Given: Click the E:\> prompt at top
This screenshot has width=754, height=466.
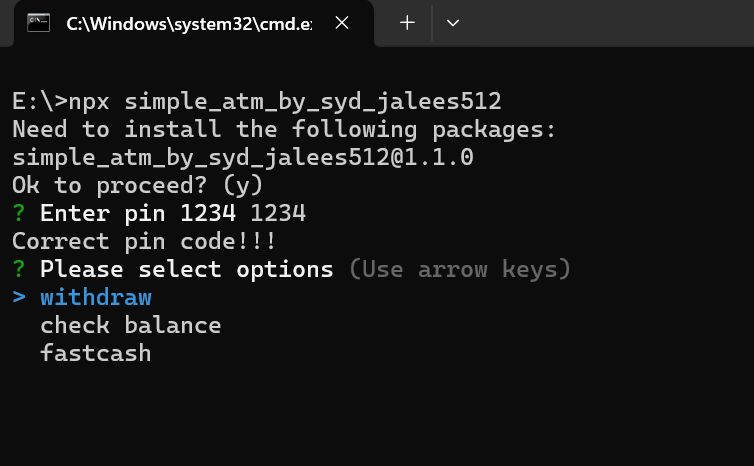Looking at the screenshot, I should [40, 101].
